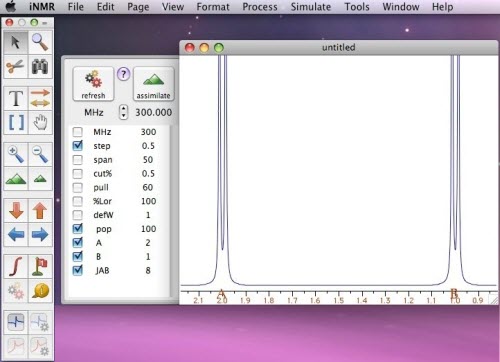Click the MHz value stepper arrows
The height and width of the screenshot is (362, 500).
[123, 112]
